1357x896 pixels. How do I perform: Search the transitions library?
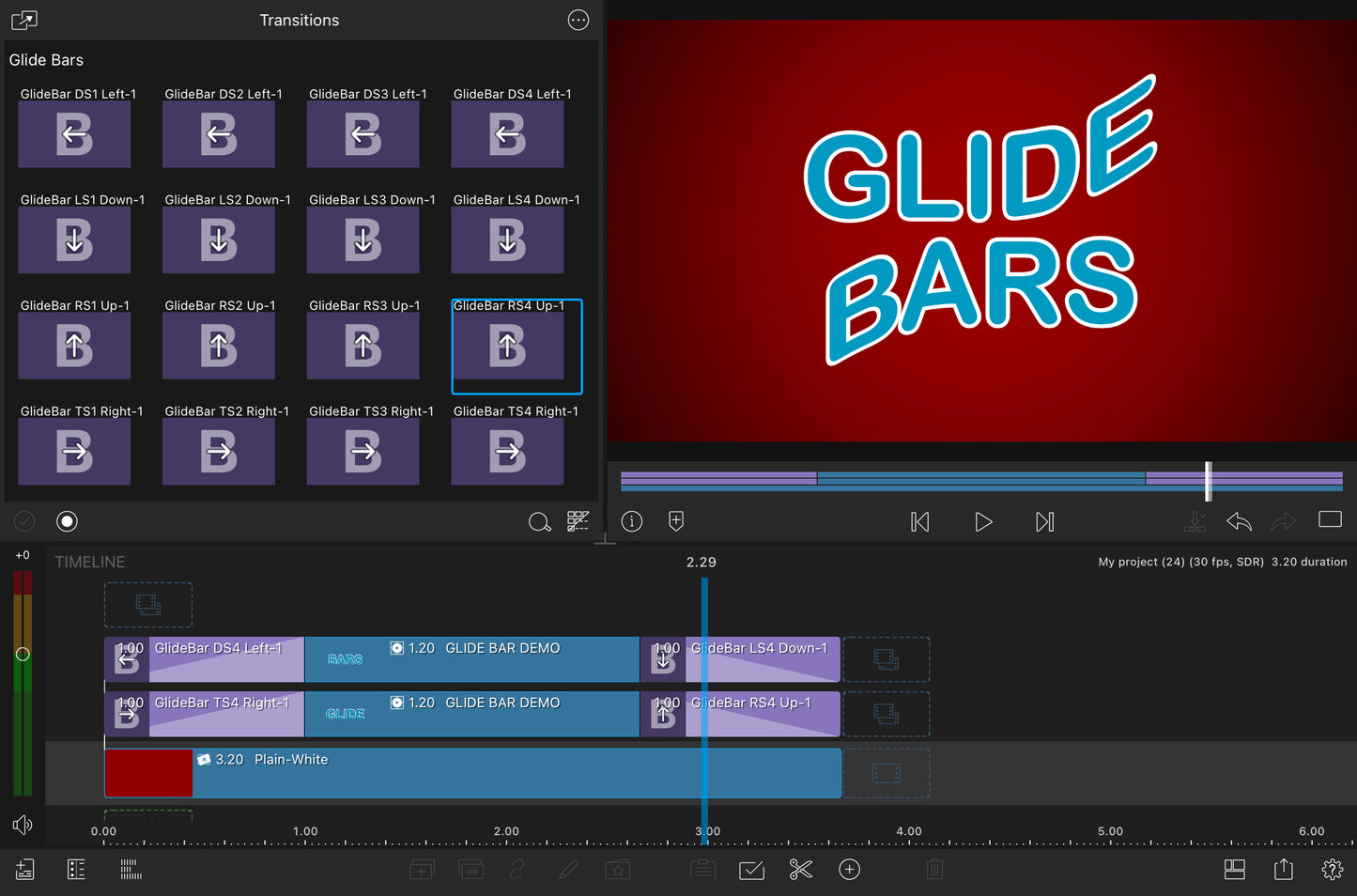539,522
